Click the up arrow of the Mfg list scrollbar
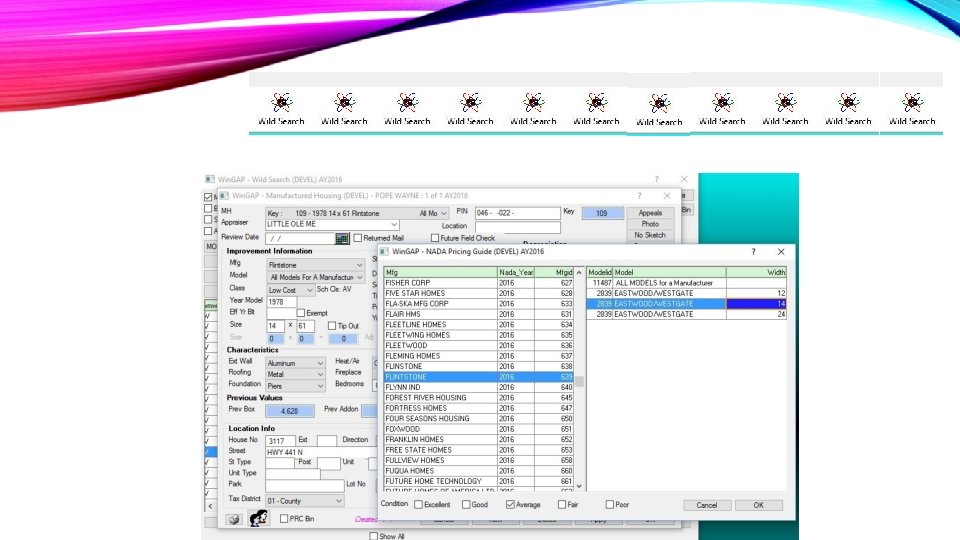 coord(579,272)
